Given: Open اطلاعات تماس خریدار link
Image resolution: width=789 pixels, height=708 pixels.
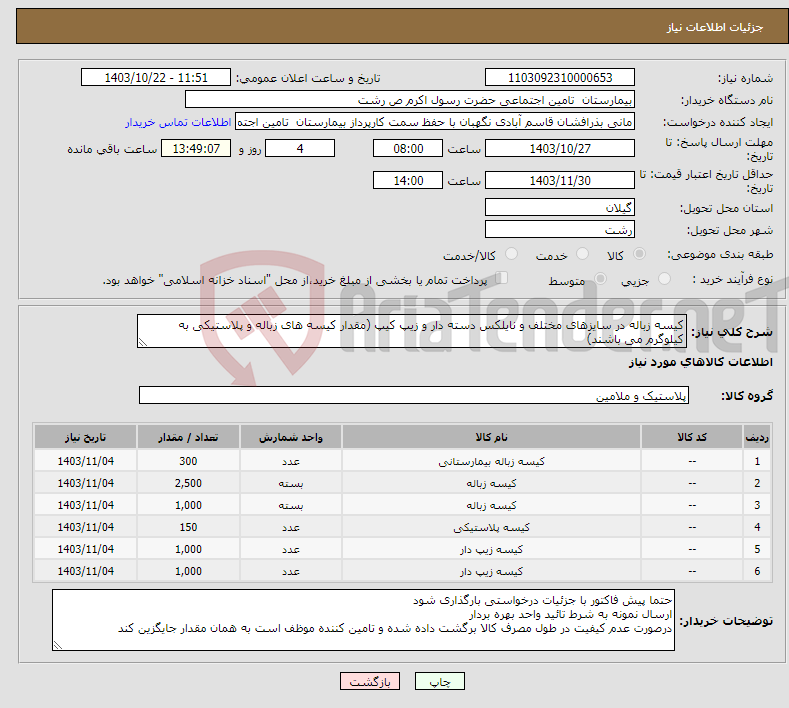Looking at the screenshot, I should coord(178,122).
